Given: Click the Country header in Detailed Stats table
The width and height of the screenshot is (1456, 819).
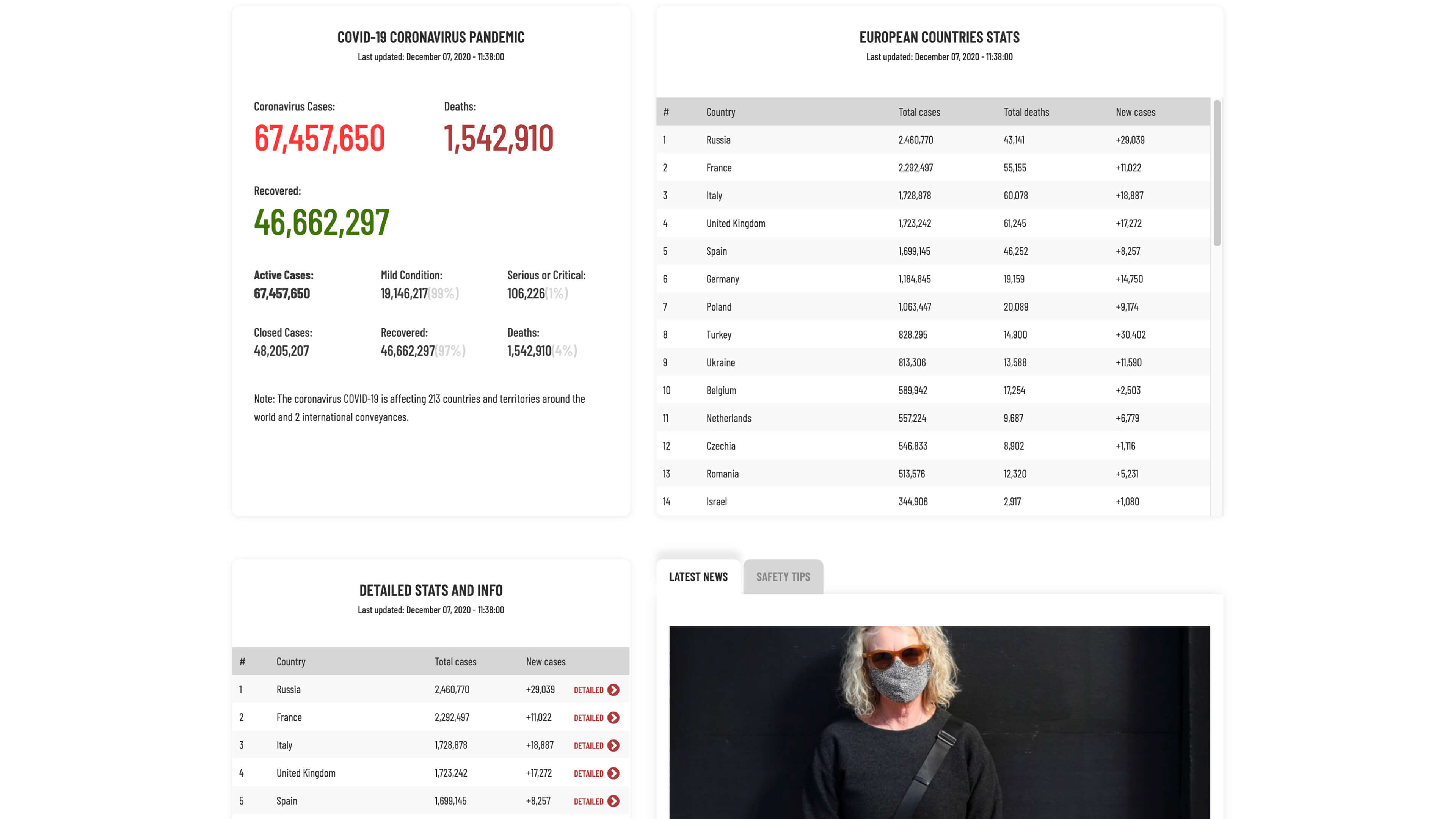Looking at the screenshot, I should coord(290,661).
